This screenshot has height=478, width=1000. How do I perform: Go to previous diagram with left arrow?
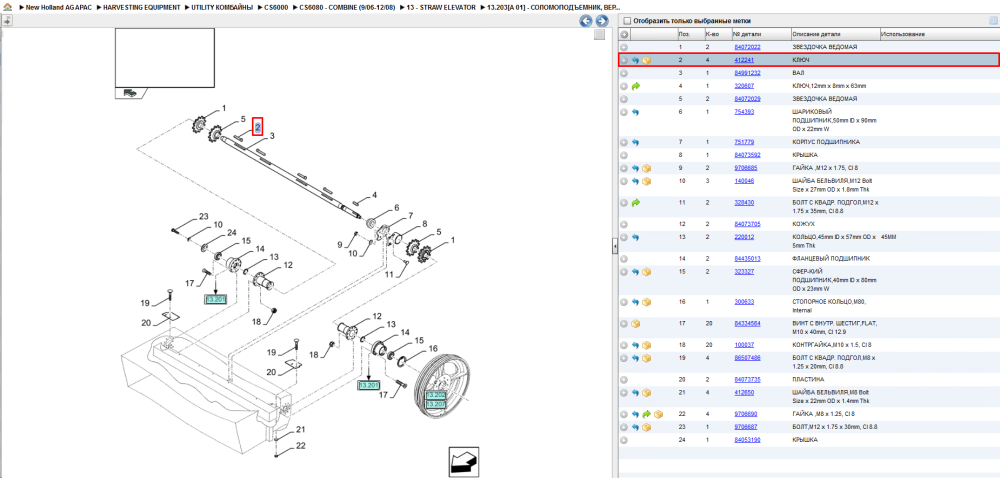(585, 21)
